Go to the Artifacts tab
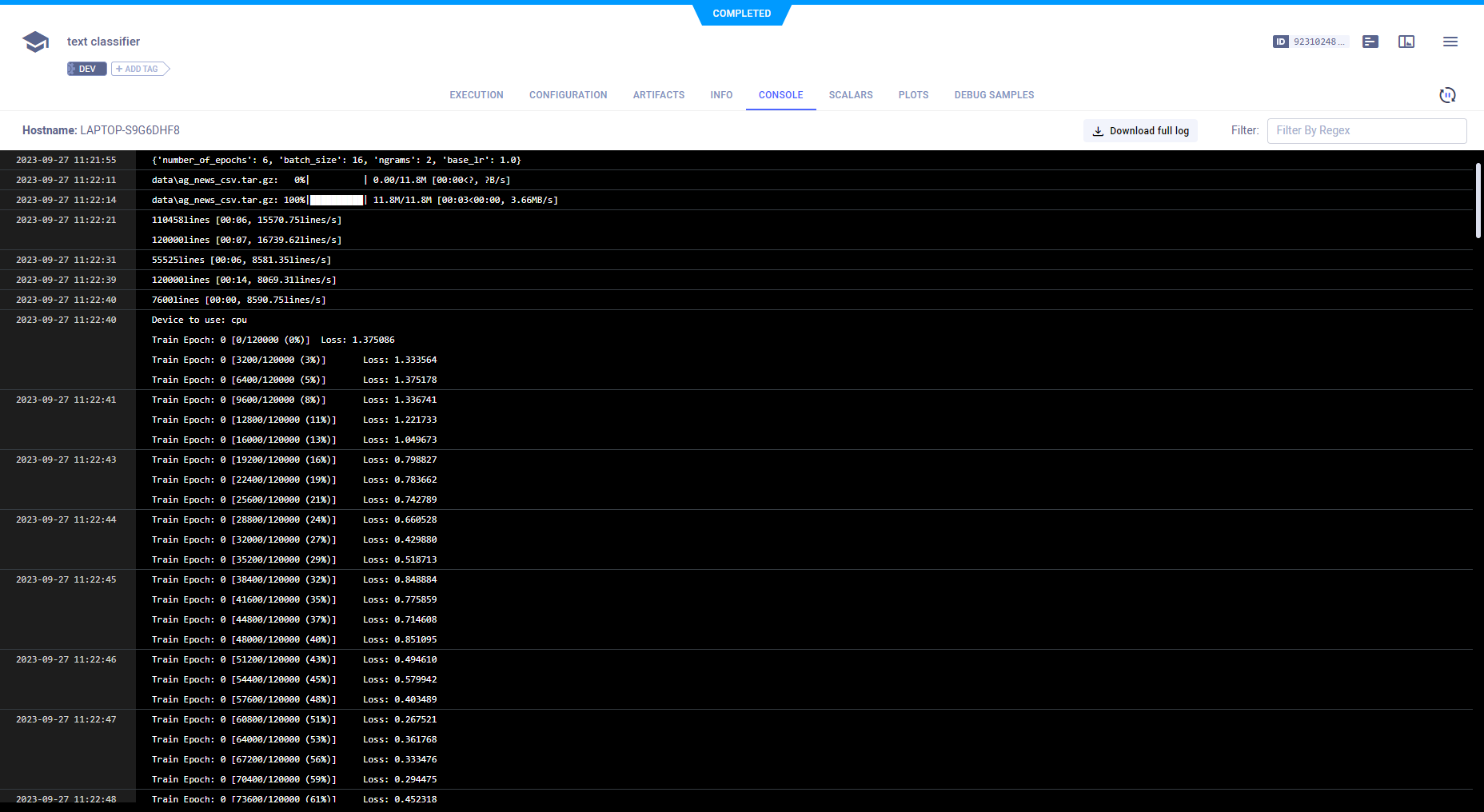Screen dimensions: 1484x812 click(659, 95)
